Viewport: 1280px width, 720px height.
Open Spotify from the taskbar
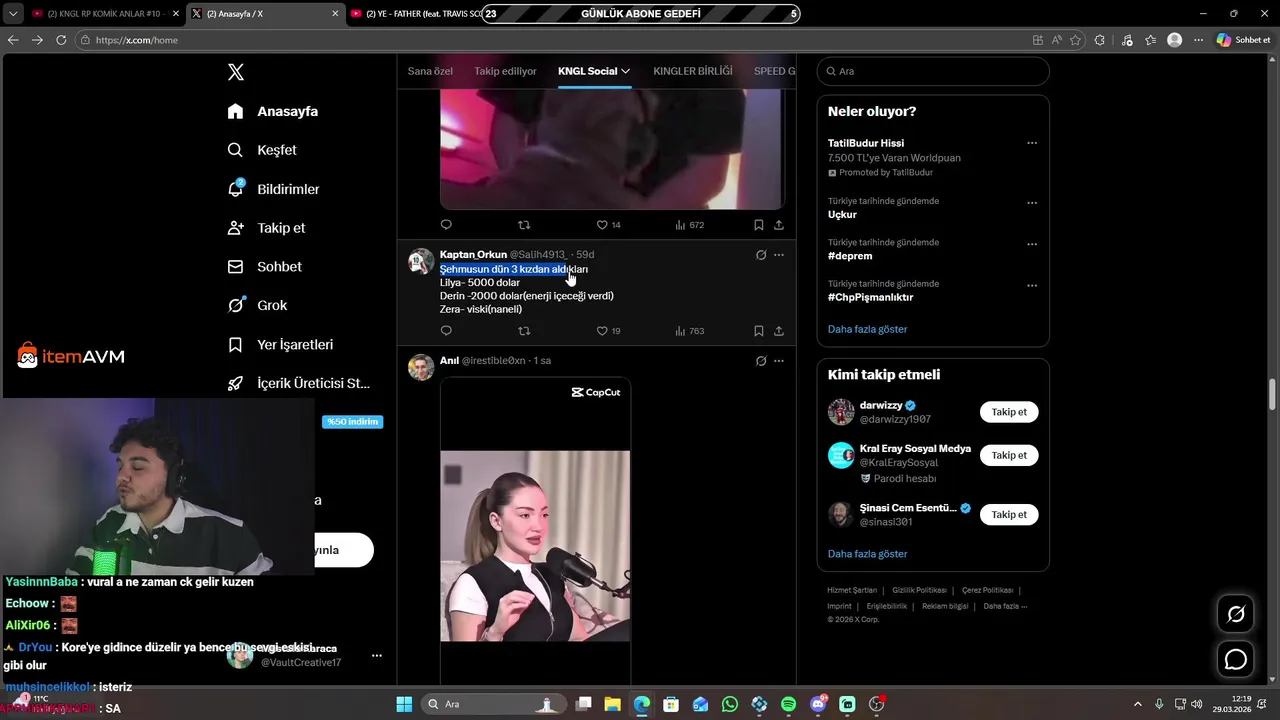[x=788, y=704]
